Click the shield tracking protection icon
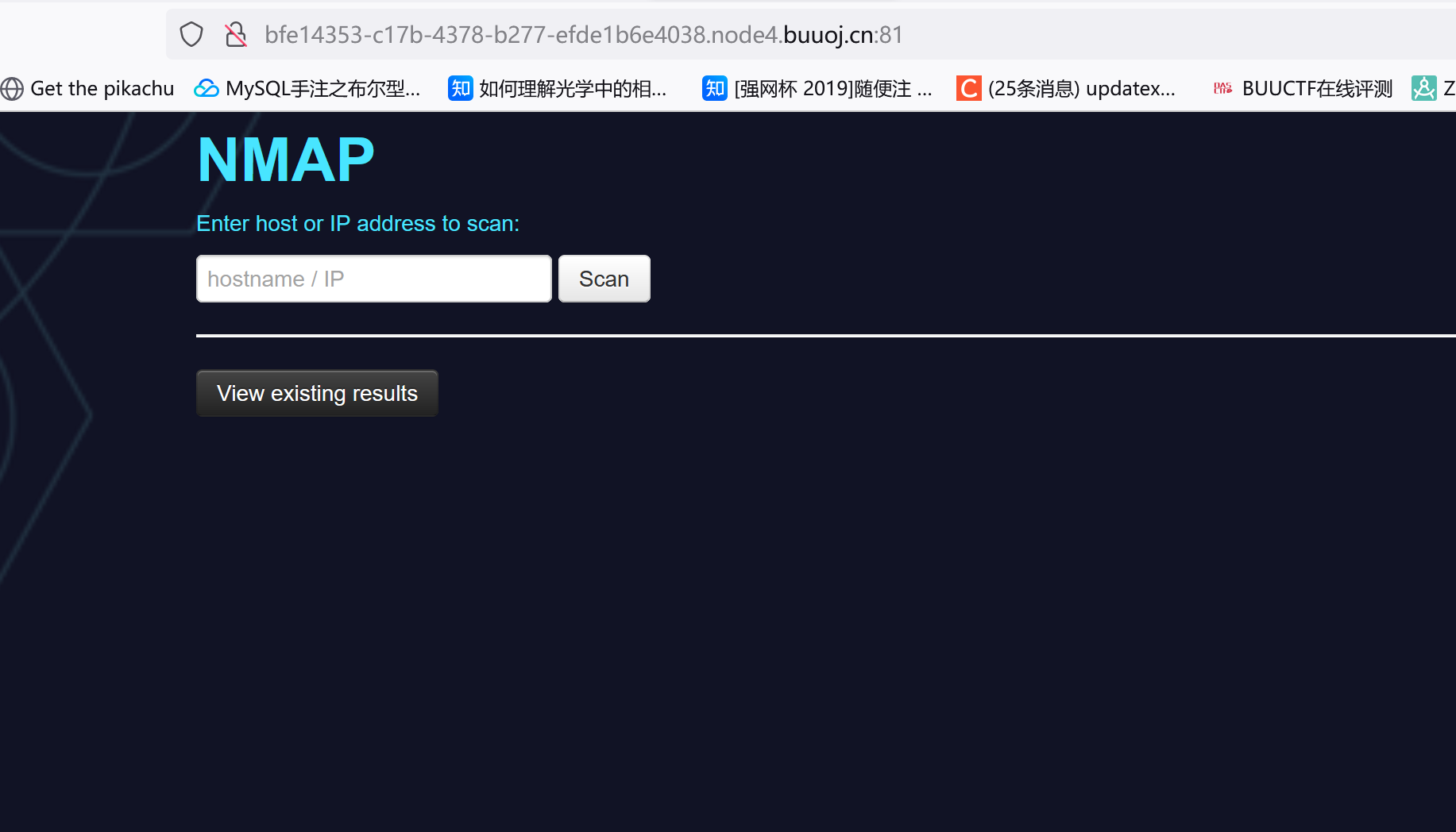Screen dimensions: 1456x832 191,35
